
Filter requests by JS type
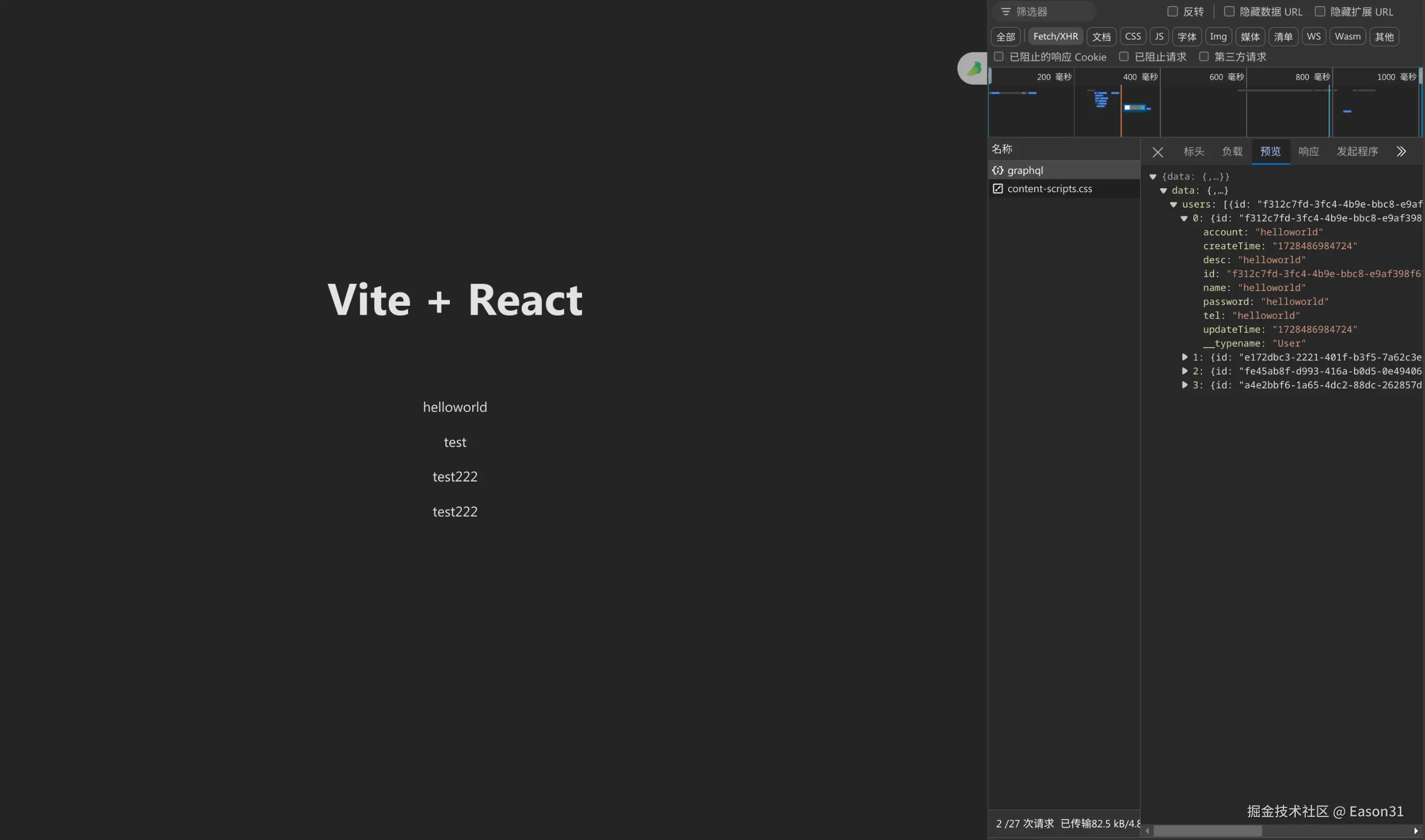point(1159,36)
